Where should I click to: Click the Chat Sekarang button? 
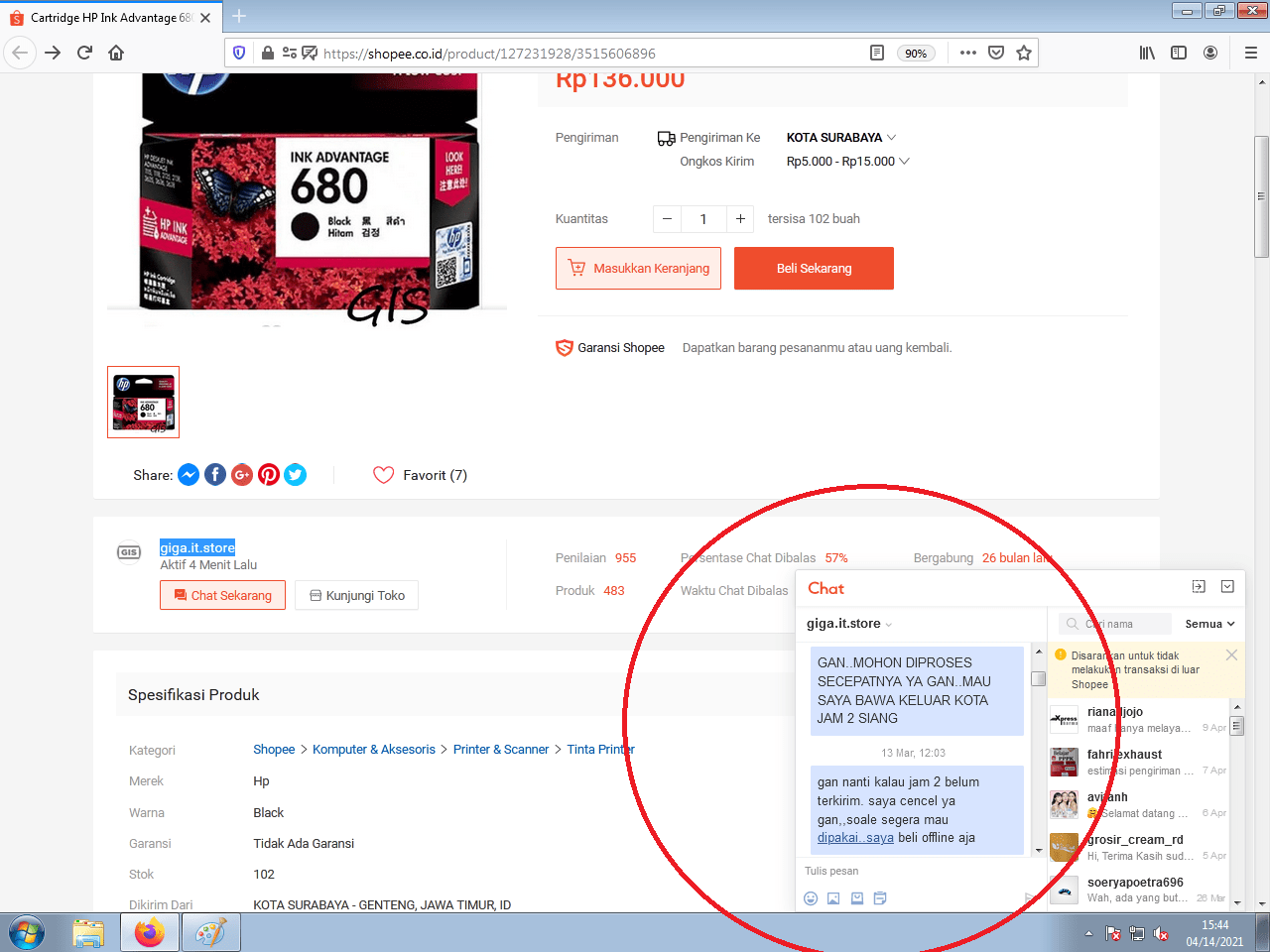click(x=222, y=595)
